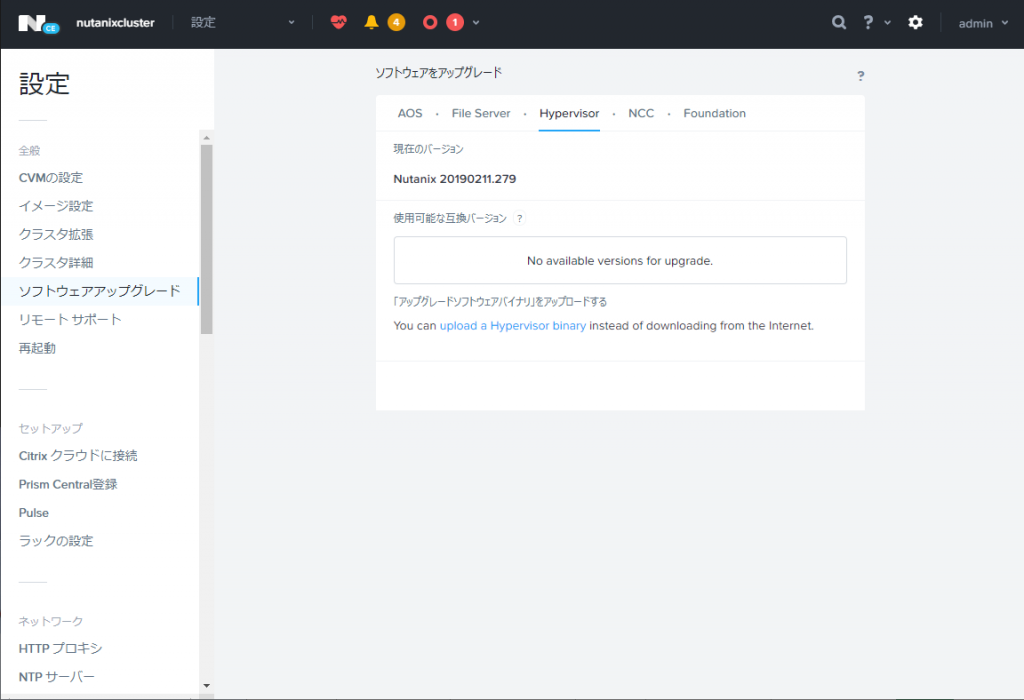Open NTP サーバー in the sidebar
Viewport: 1024px width, 700px height.
point(57,676)
